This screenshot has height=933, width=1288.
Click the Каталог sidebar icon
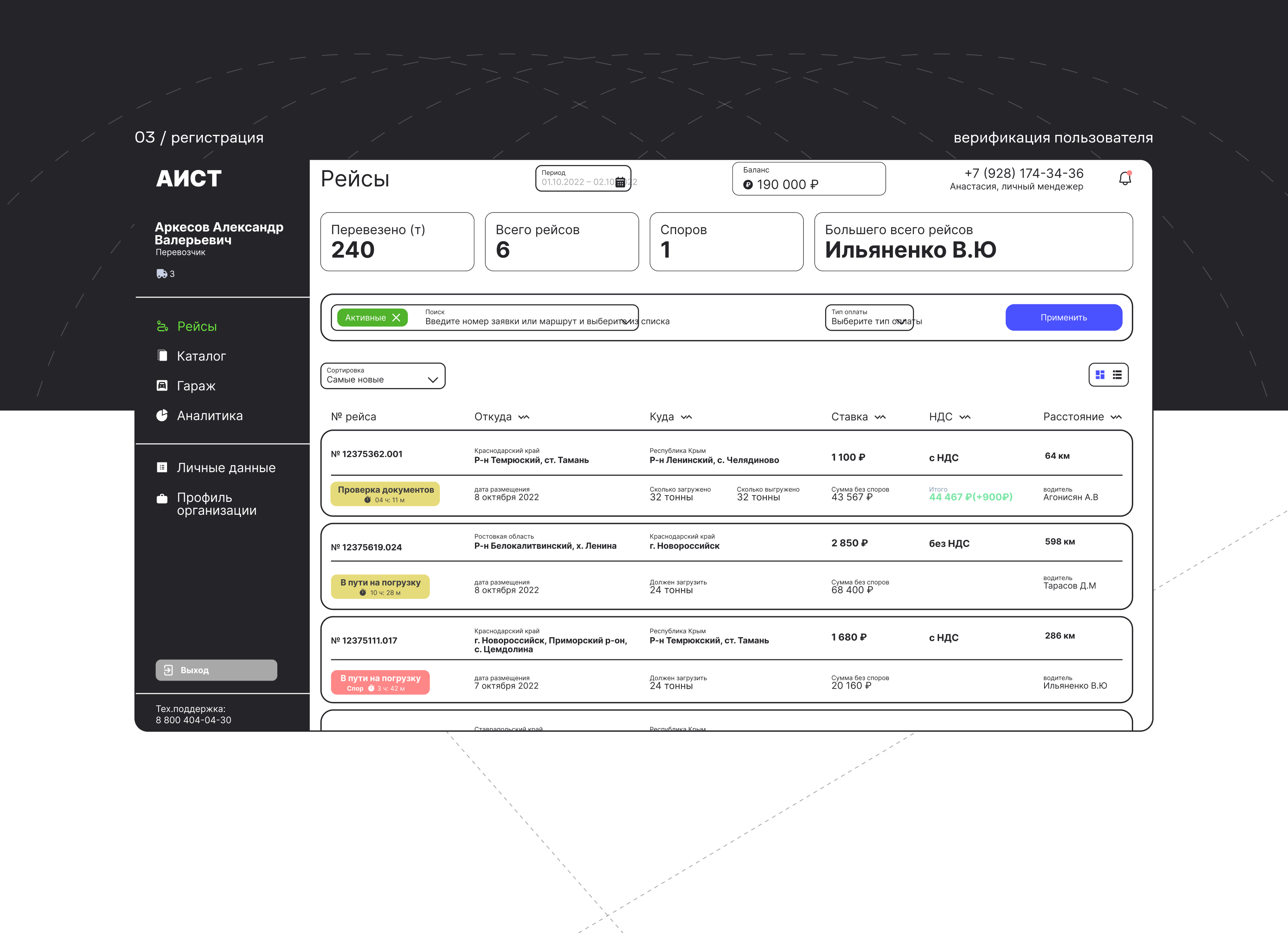(162, 355)
